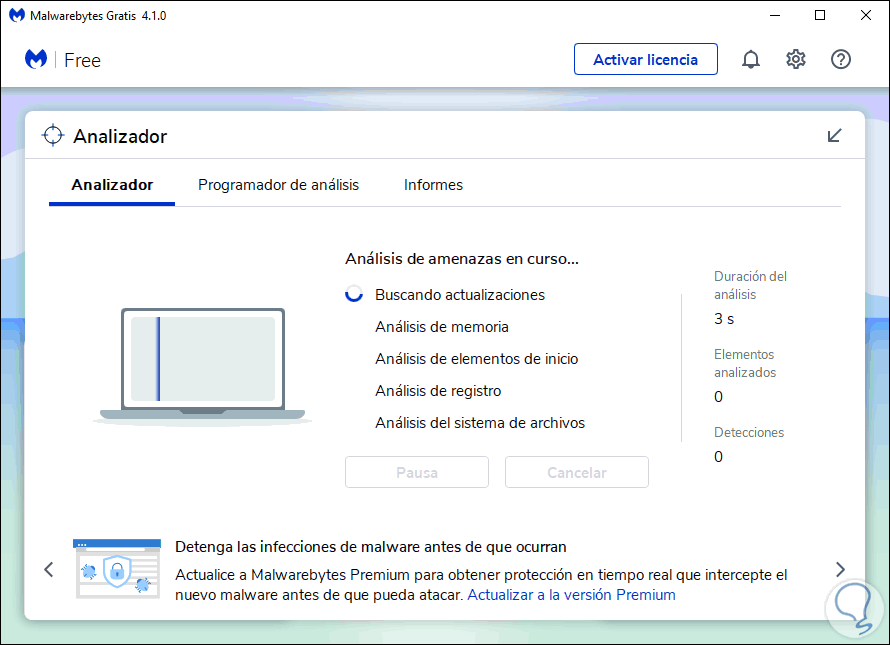Click 'Análisis del sistema de archivos' step
The height and width of the screenshot is (645, 890).
(480, 423)
